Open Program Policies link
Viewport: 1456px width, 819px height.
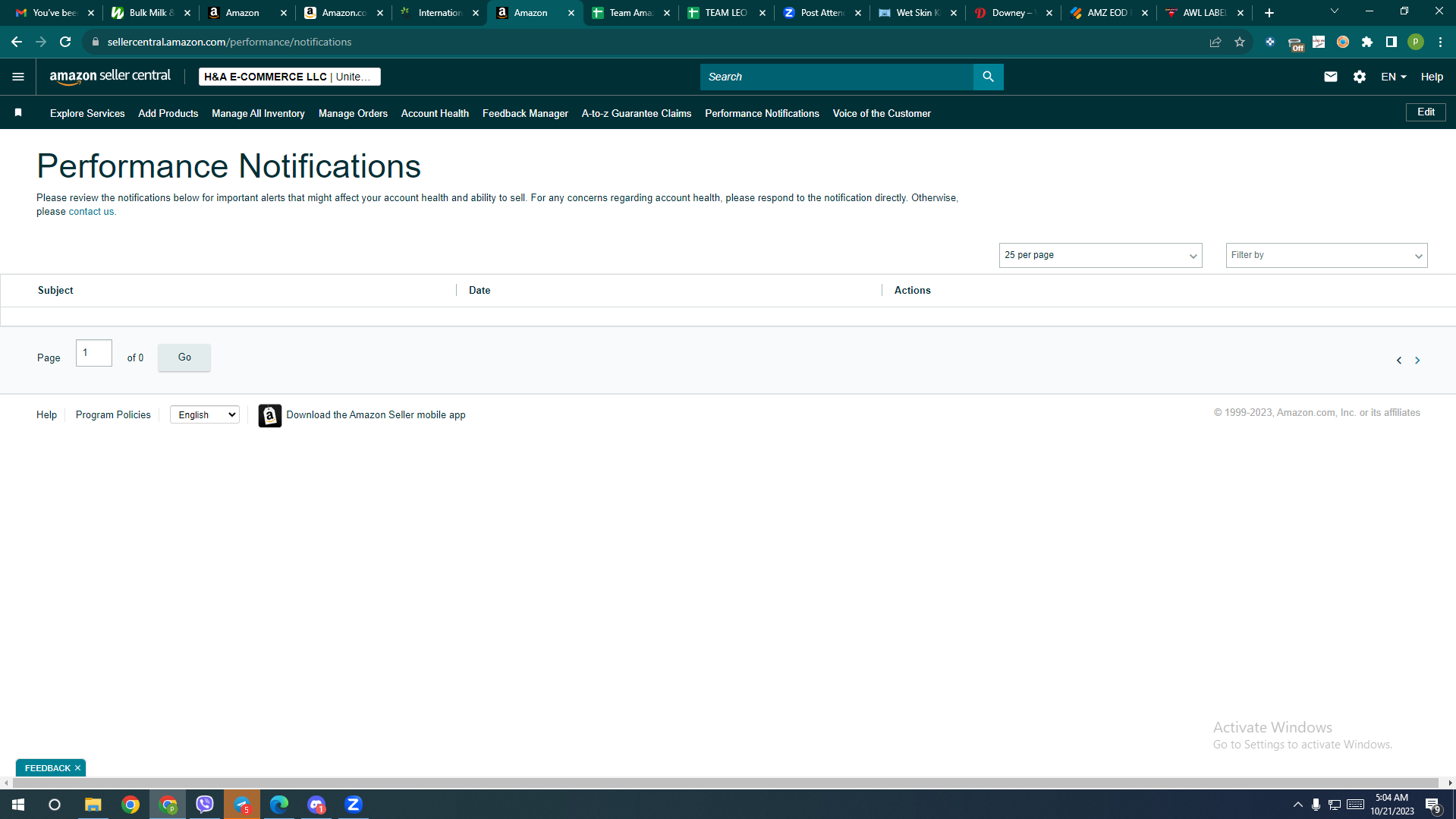click(113, 414)
